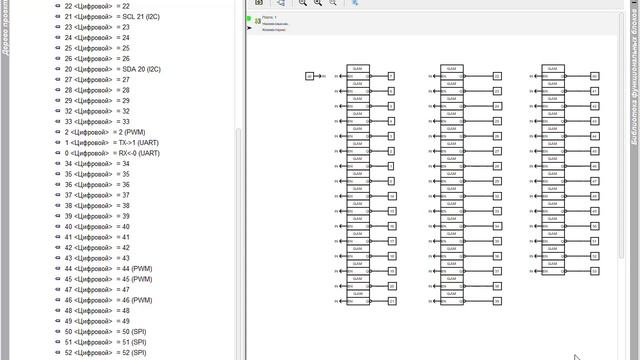Click the diagram canvas vertical scrollbar
This screenshot has height=360, width=640.
tap(621, 135)
